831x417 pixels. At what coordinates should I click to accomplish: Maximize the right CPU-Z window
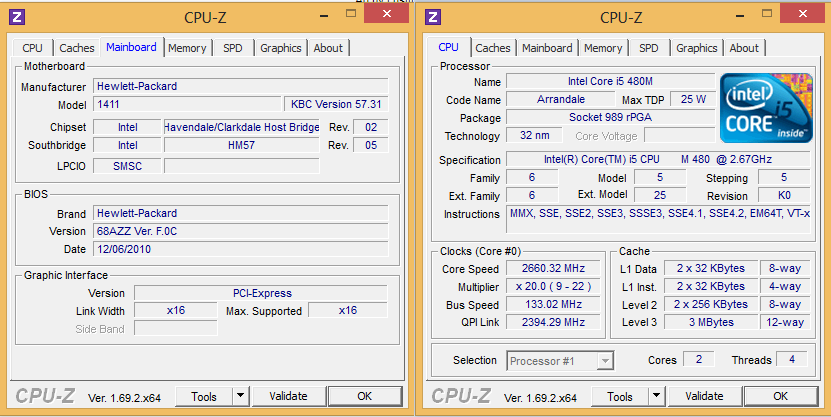tap(767, 14)
